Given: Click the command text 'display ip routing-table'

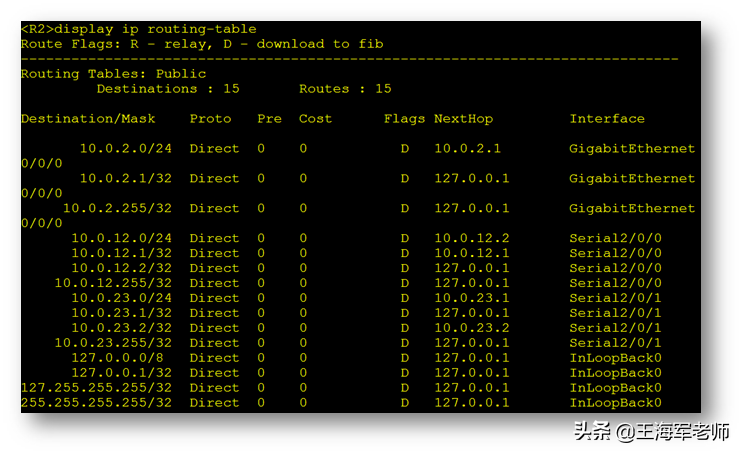Looking at the screenshot, I should tap(155, 29).
